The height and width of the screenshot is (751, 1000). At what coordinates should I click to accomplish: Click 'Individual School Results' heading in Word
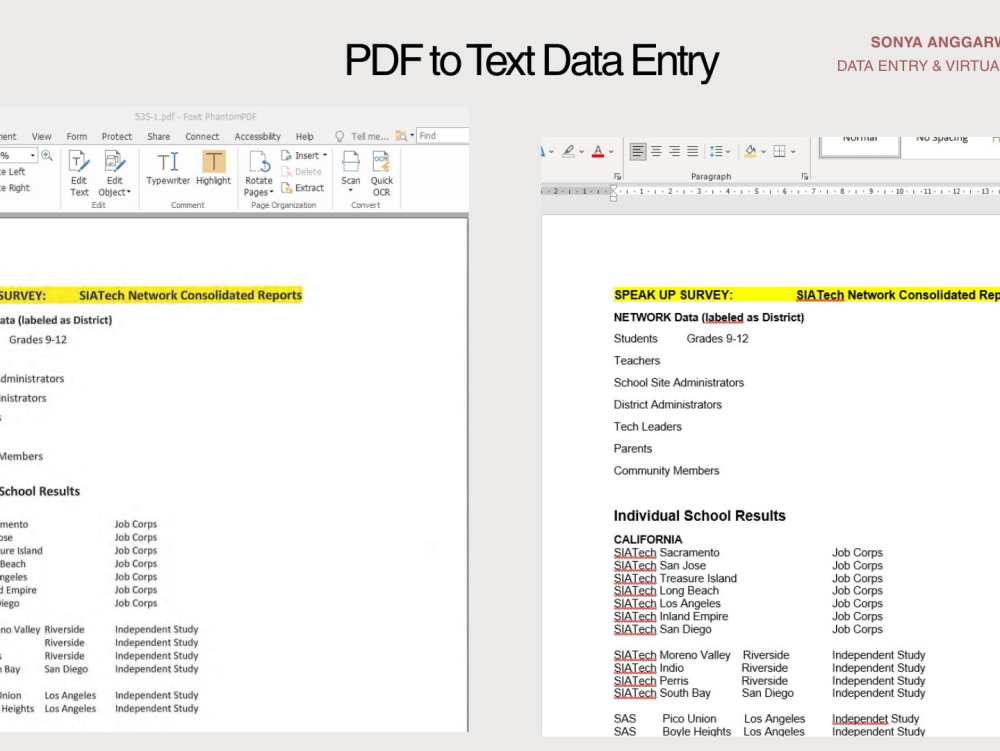pos(700,516)
